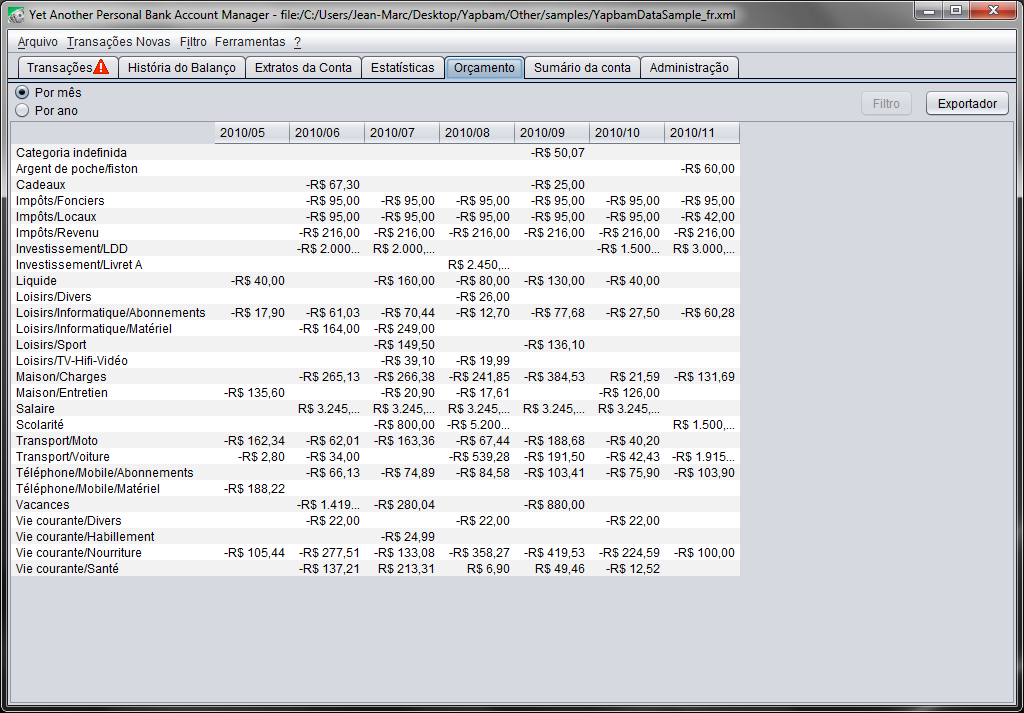Open the Transações Novas menu

click(x=118, y=42)
